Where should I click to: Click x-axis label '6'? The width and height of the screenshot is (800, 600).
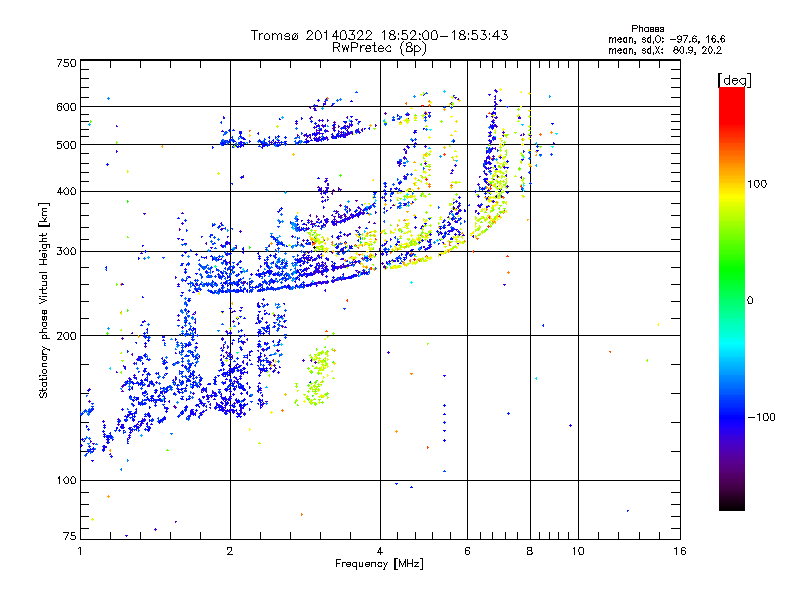[467, 551]
